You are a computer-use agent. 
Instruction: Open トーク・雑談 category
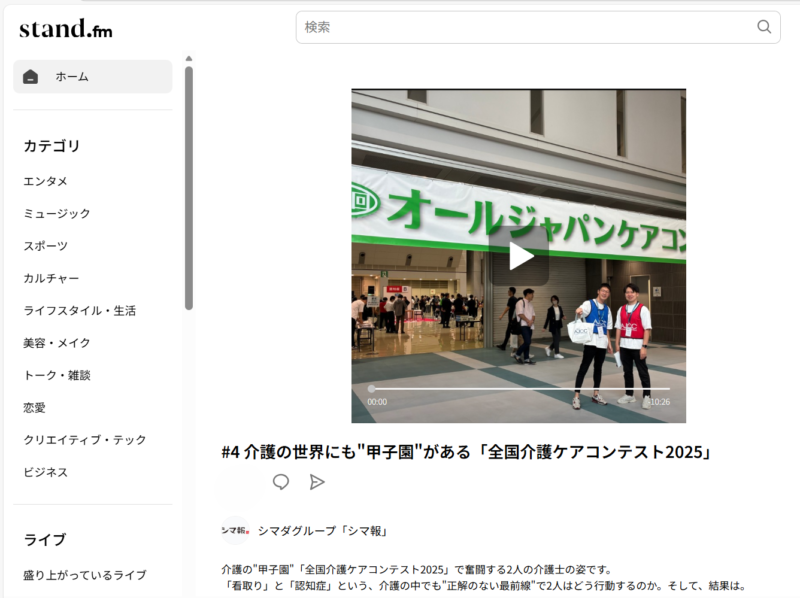pos(57,375)
